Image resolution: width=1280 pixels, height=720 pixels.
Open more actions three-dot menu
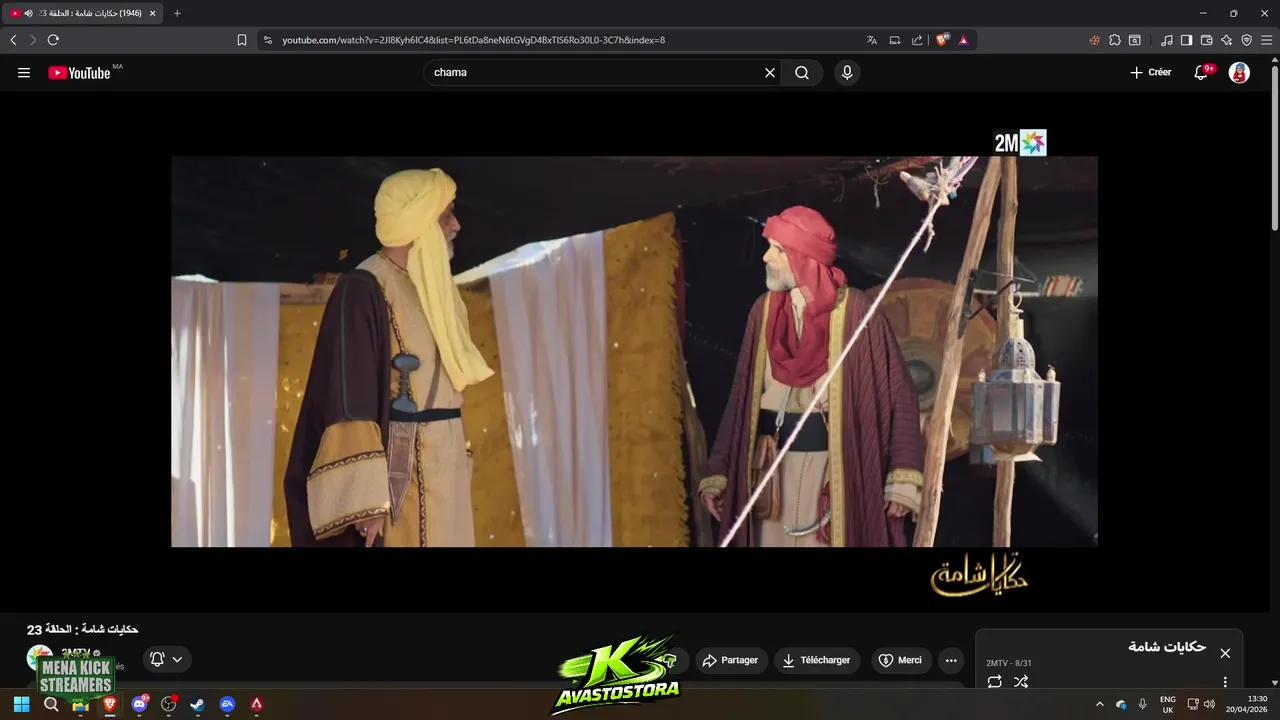point(951,660)
